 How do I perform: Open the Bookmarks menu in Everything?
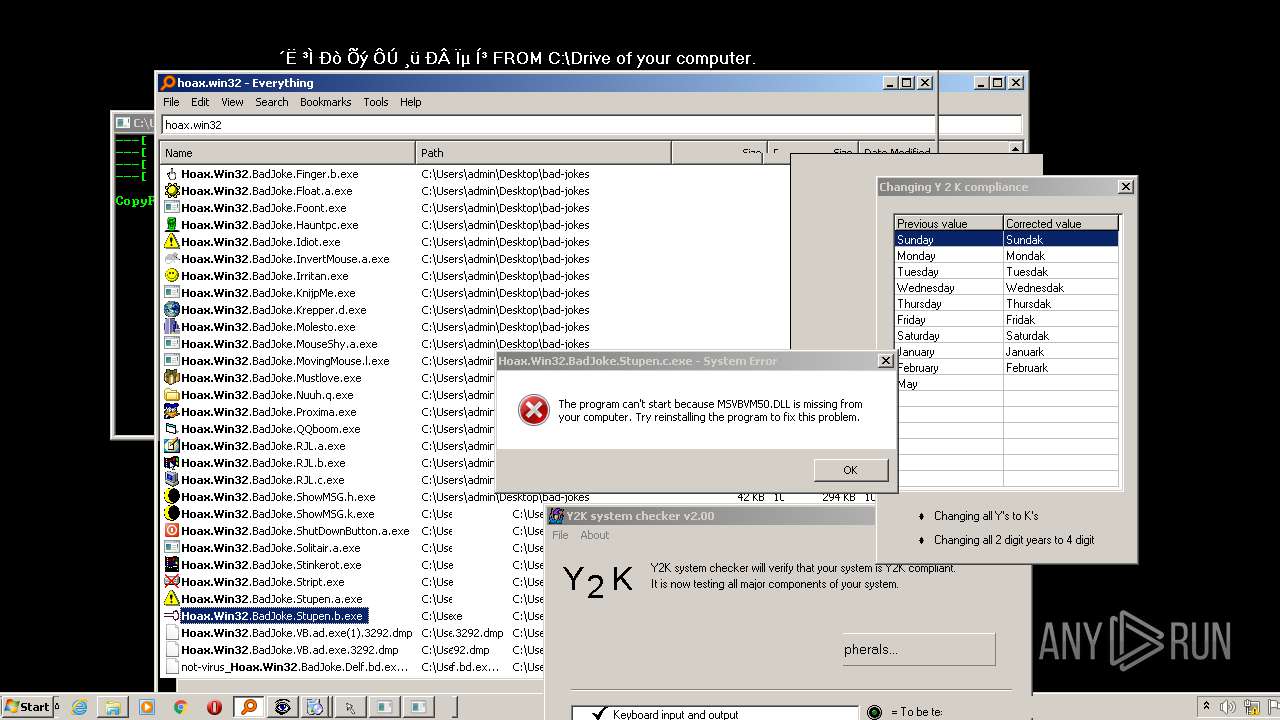point(325,102)
